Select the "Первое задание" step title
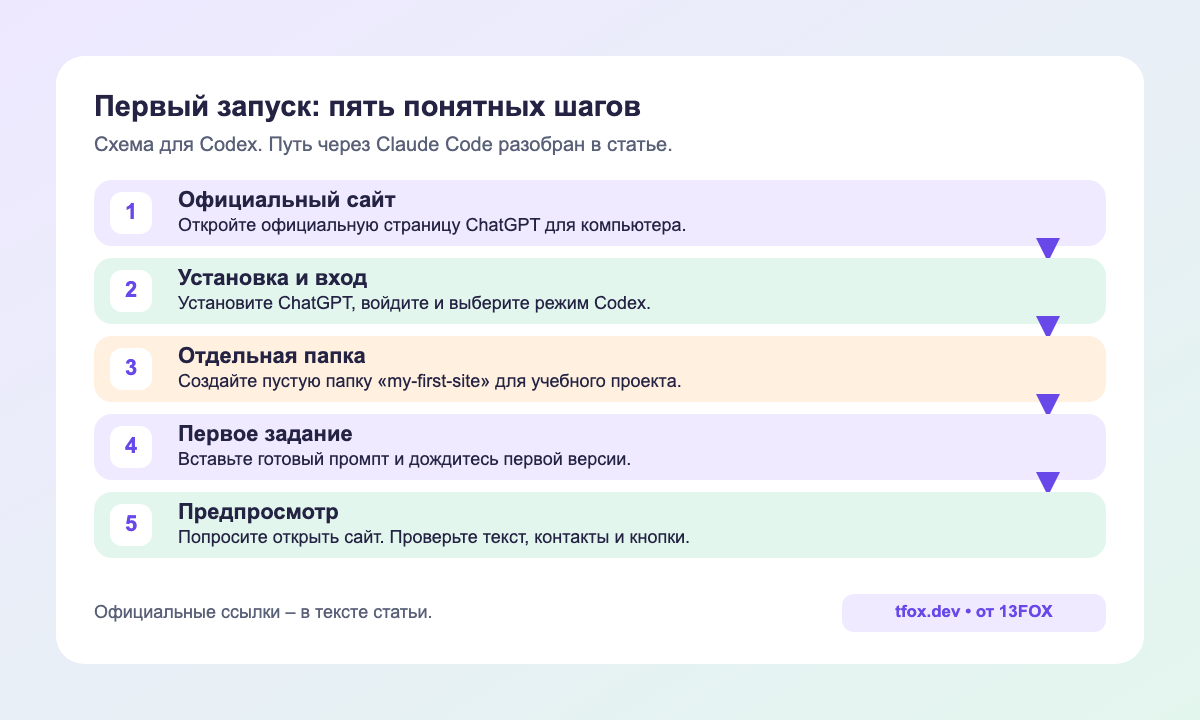The height and width of the screenshot is (720, 1200). tap(265, 433)
